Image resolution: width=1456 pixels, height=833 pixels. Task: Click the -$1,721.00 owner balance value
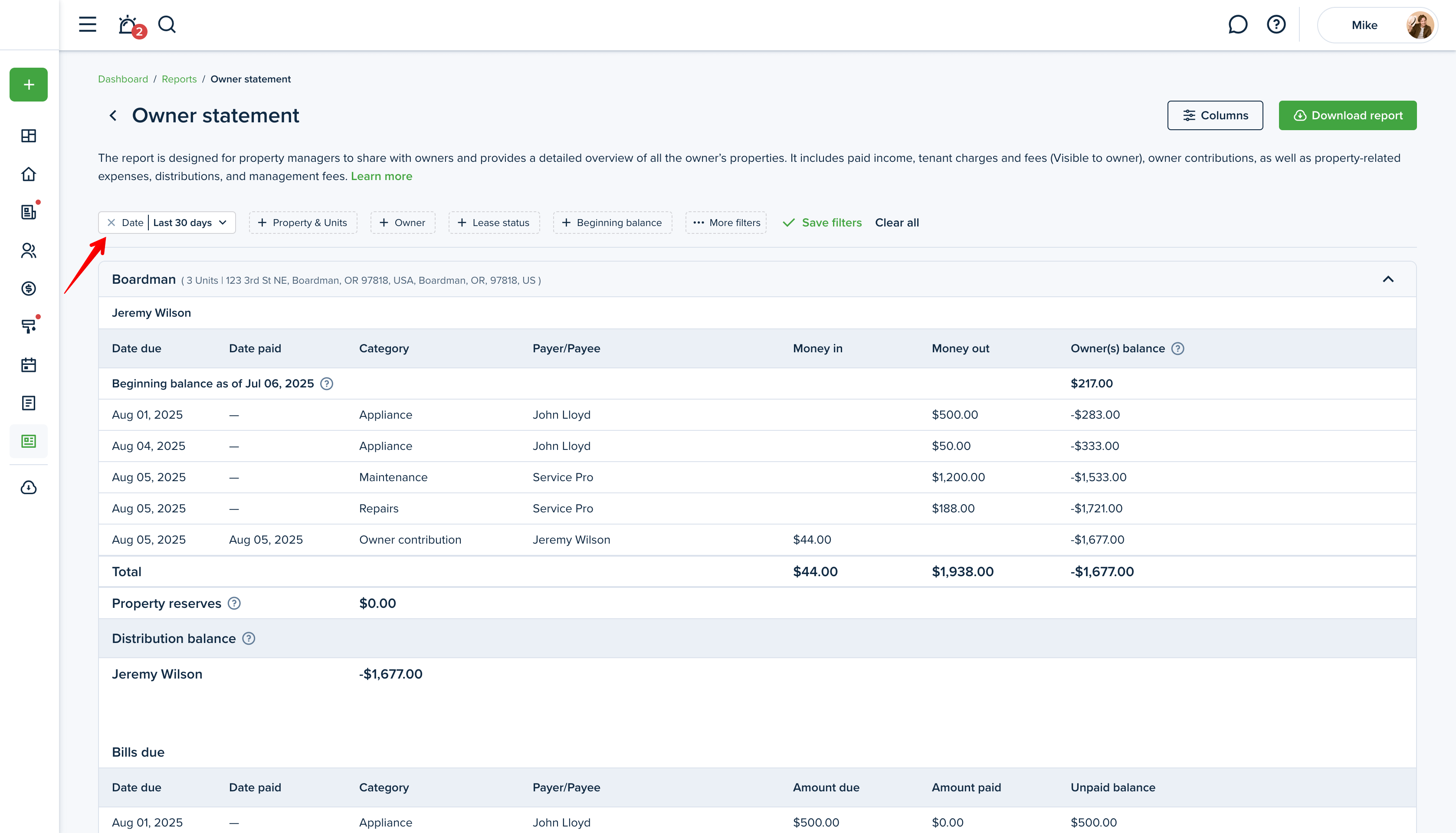[x=1096, y=508]
